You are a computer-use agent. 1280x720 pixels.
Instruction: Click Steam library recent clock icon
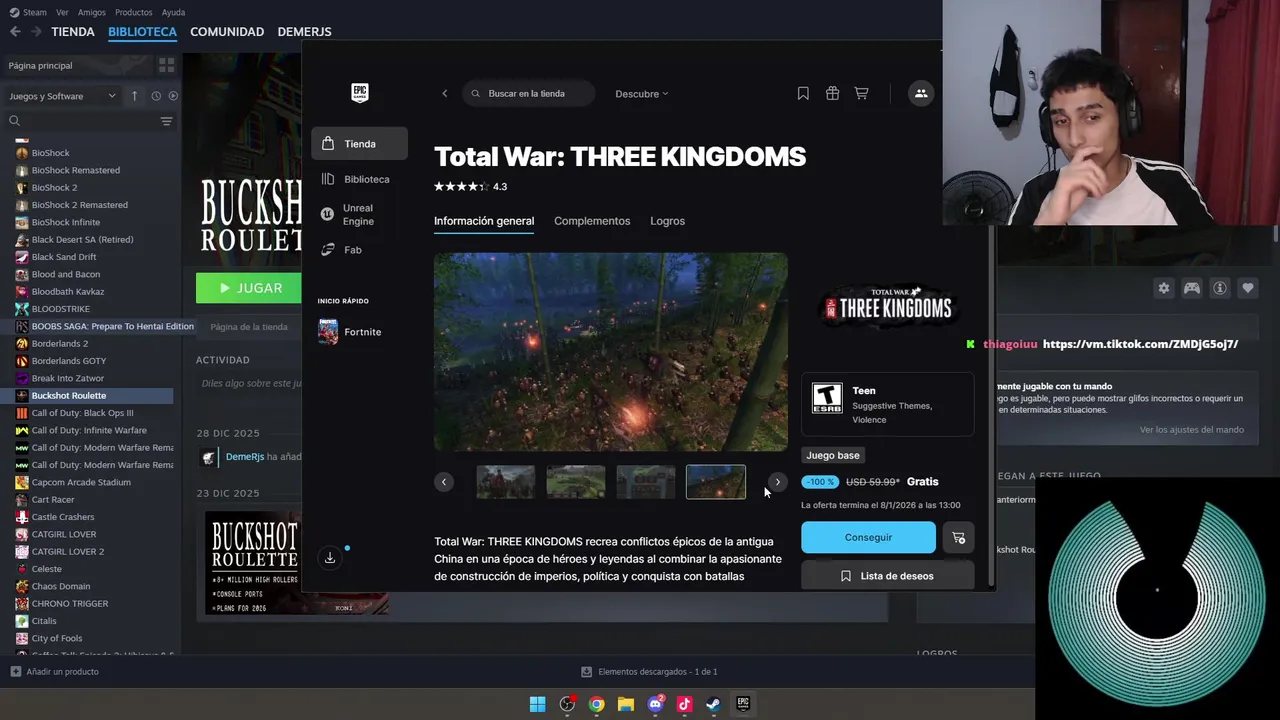click(156, 96)
